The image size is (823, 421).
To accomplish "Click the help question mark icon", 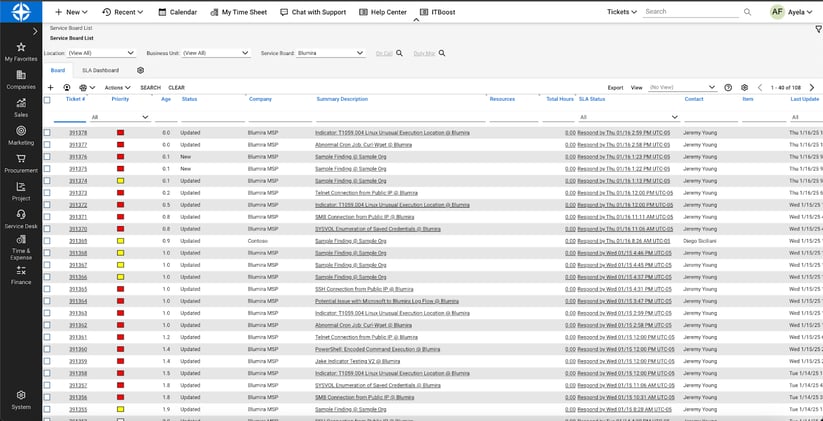I will click(x=728, y=87).
